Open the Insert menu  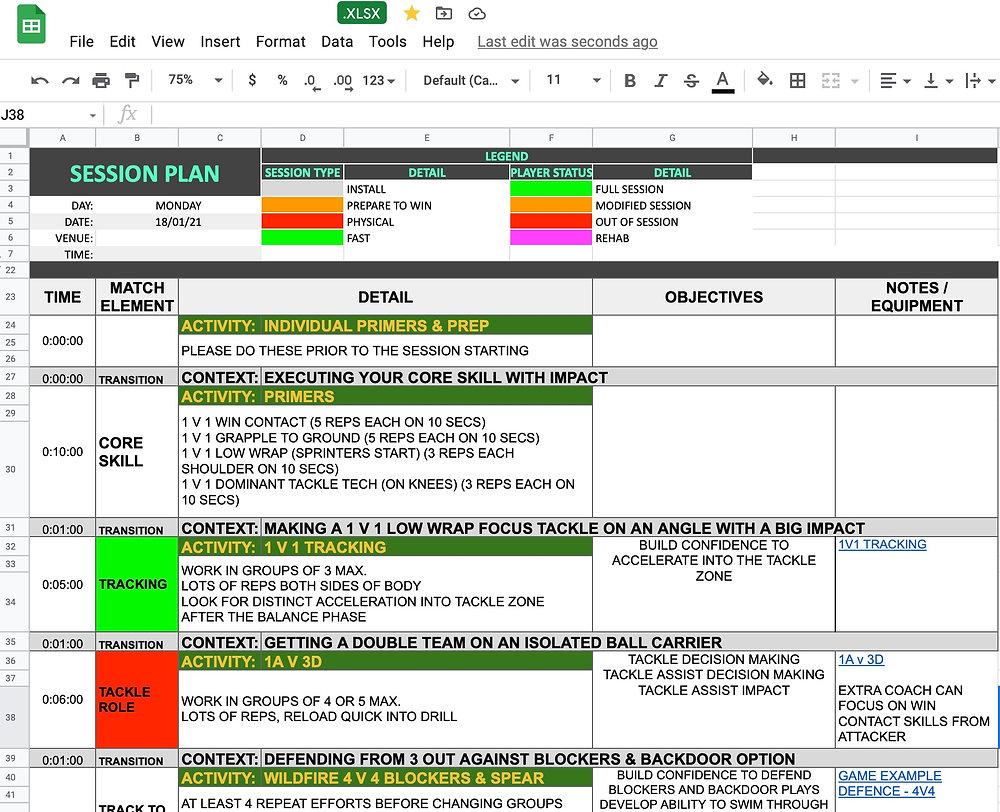[220, 41]
